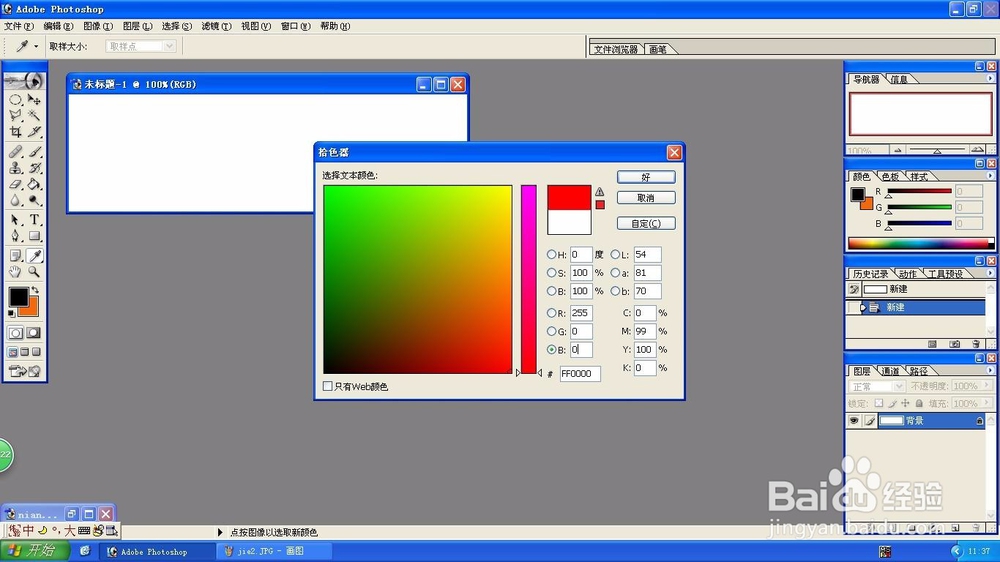Open the History panel flyout menu arrow
Image resolution: width=1000 pixels, height=562 pixels.
point(990,273)
